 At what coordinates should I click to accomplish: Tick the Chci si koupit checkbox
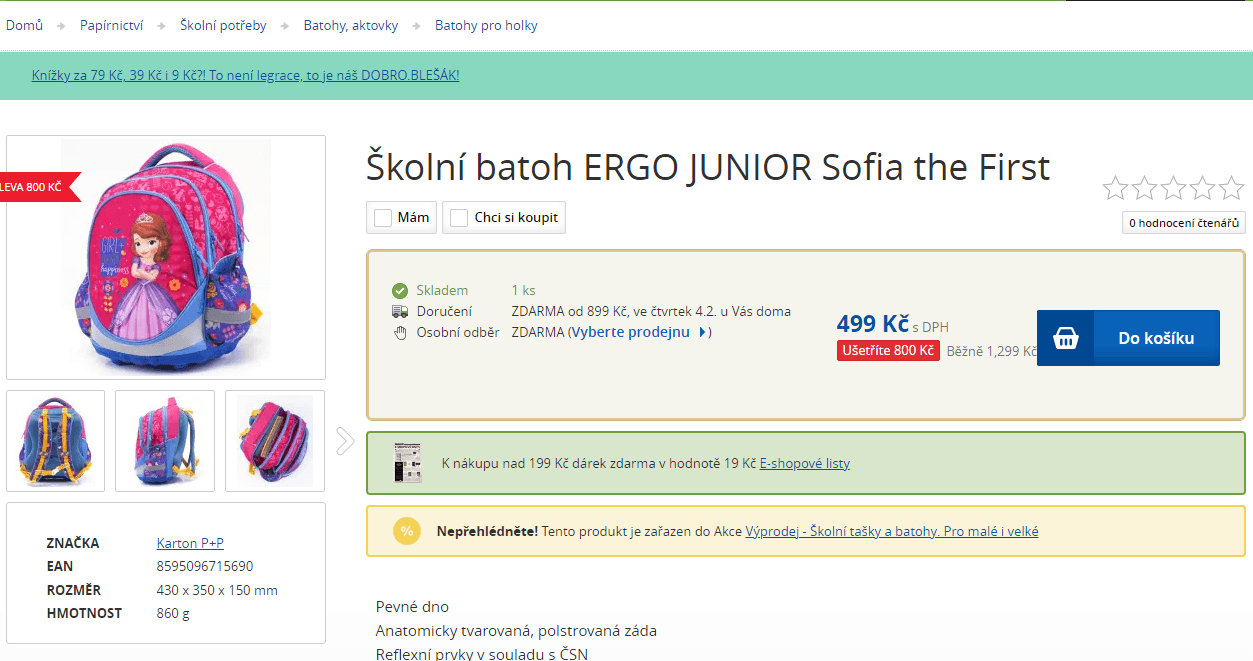click(459, 218)
